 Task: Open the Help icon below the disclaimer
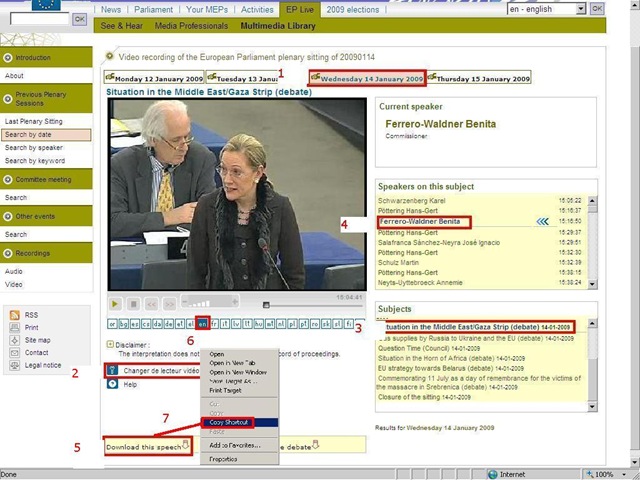click(113, 384)
